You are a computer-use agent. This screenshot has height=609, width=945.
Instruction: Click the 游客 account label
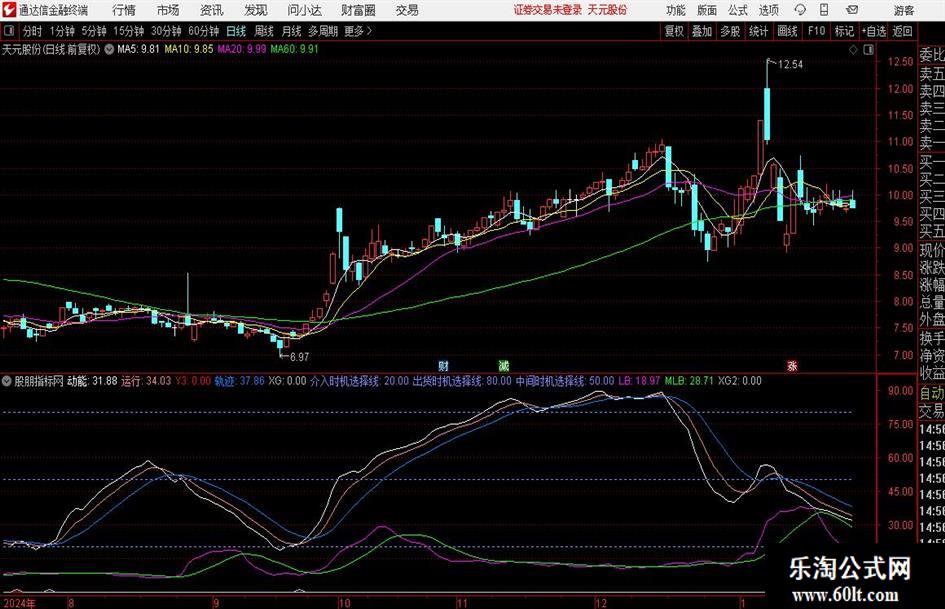pos(903,10)
